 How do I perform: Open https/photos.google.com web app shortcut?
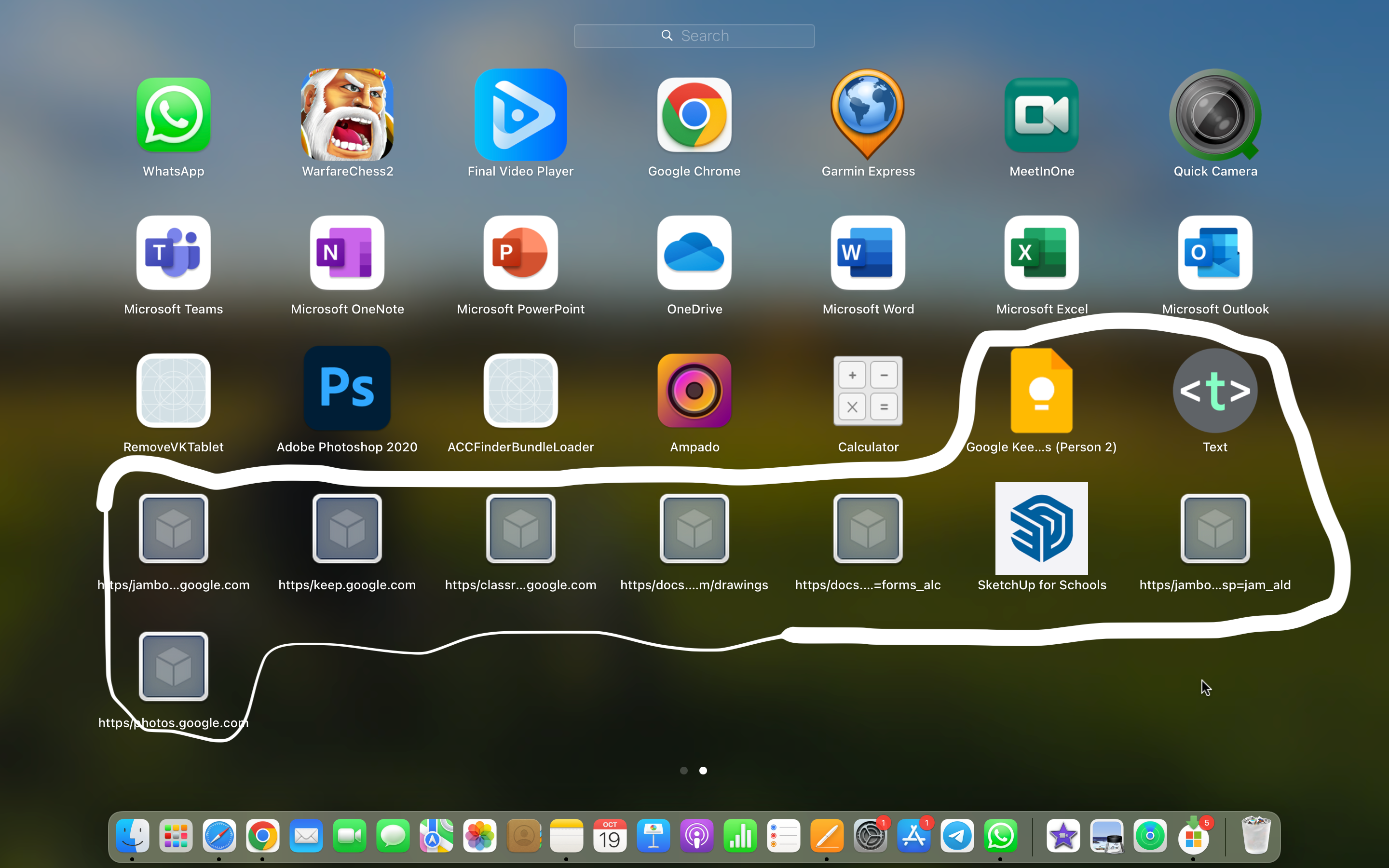click(x=173, y=666)
